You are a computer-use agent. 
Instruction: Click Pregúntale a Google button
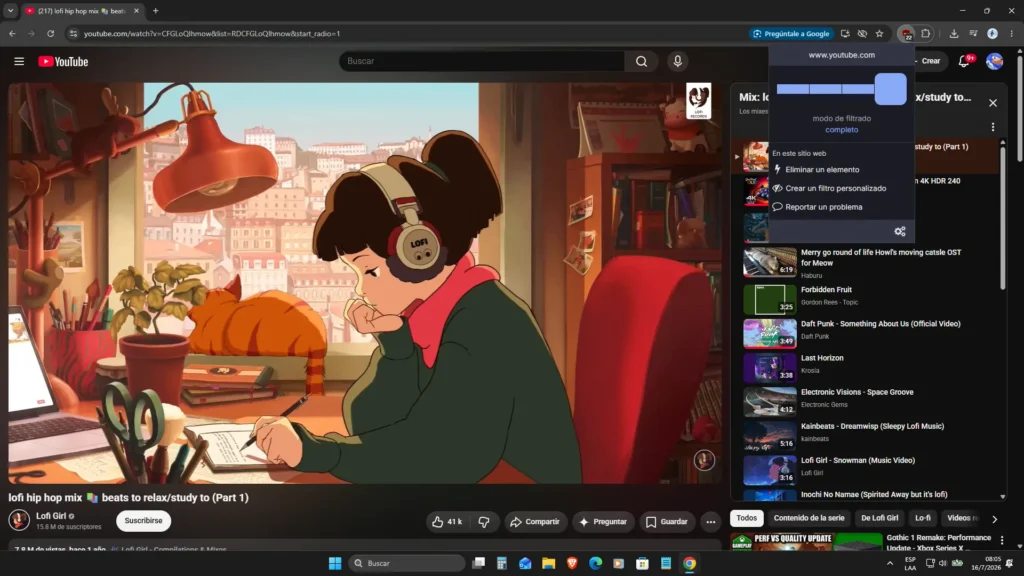pyautogui.click(x=791, y=33)
